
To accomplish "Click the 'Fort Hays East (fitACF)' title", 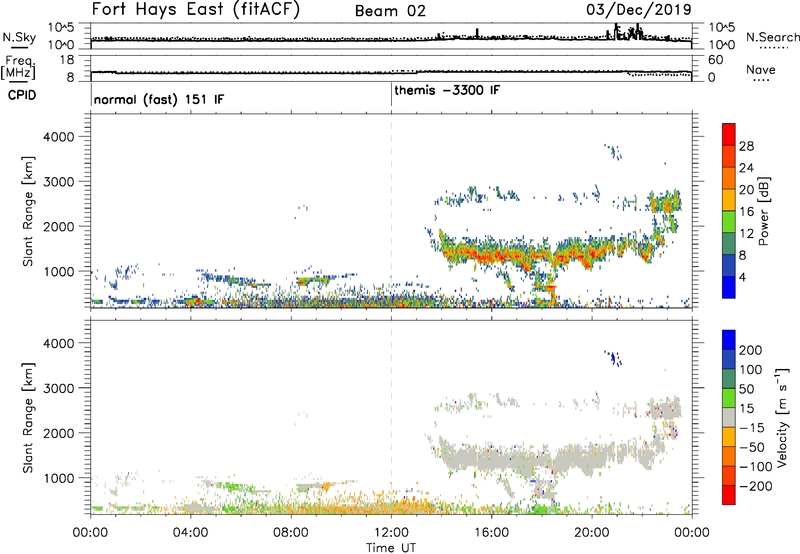I will click(195, 10).
